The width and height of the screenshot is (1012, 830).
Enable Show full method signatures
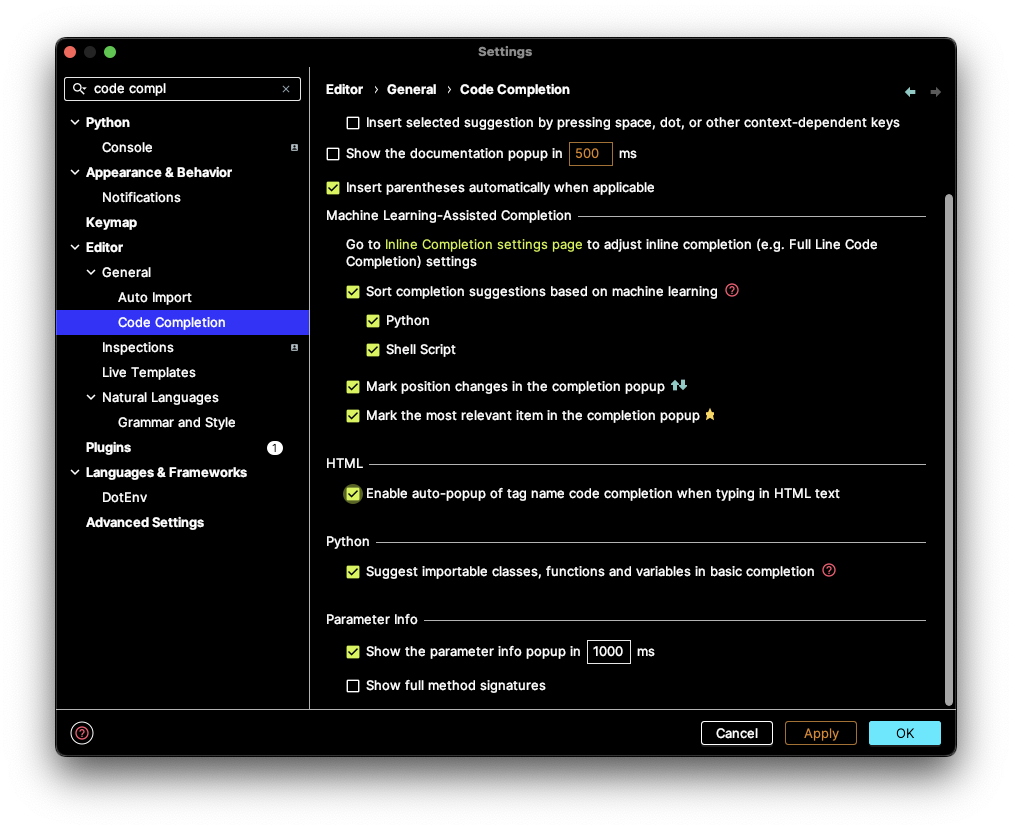coord(353,686)
